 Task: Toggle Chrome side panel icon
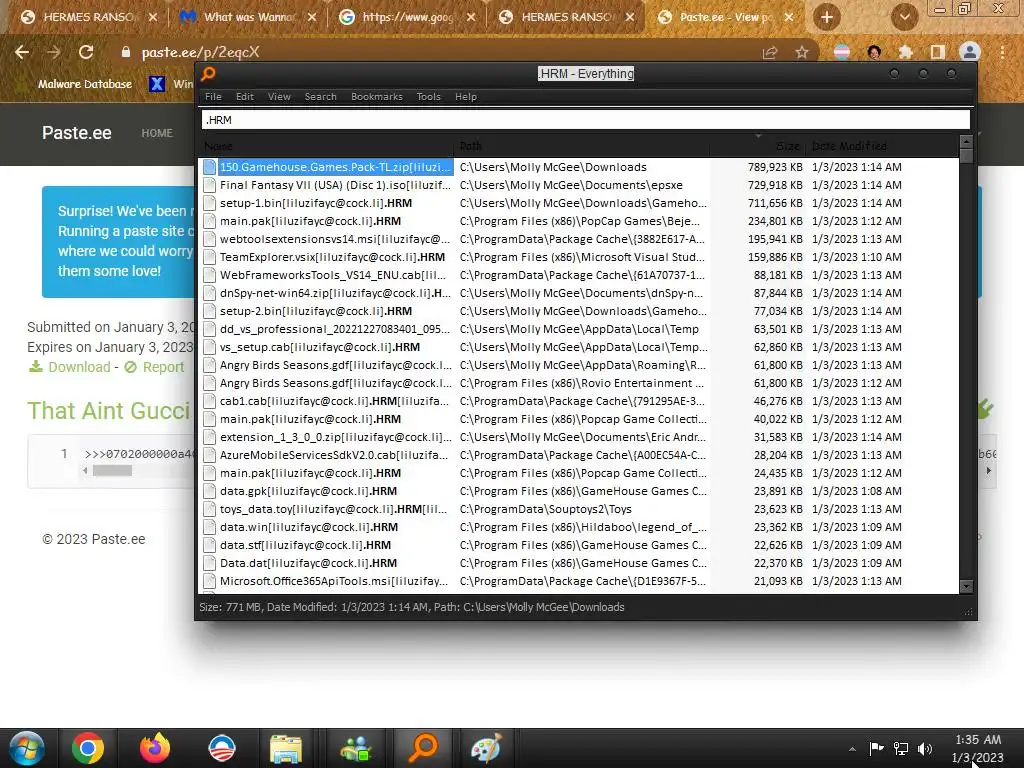point(938,52)
